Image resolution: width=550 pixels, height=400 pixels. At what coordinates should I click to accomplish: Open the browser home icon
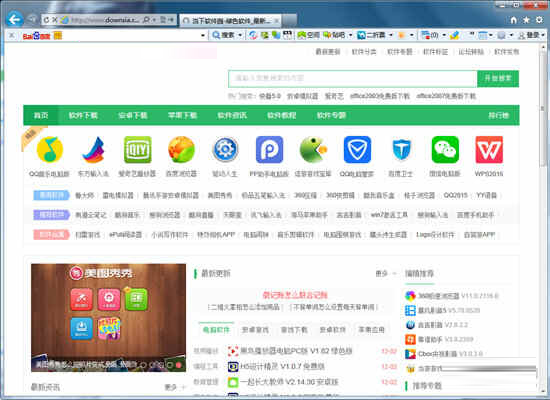point(514,20)
